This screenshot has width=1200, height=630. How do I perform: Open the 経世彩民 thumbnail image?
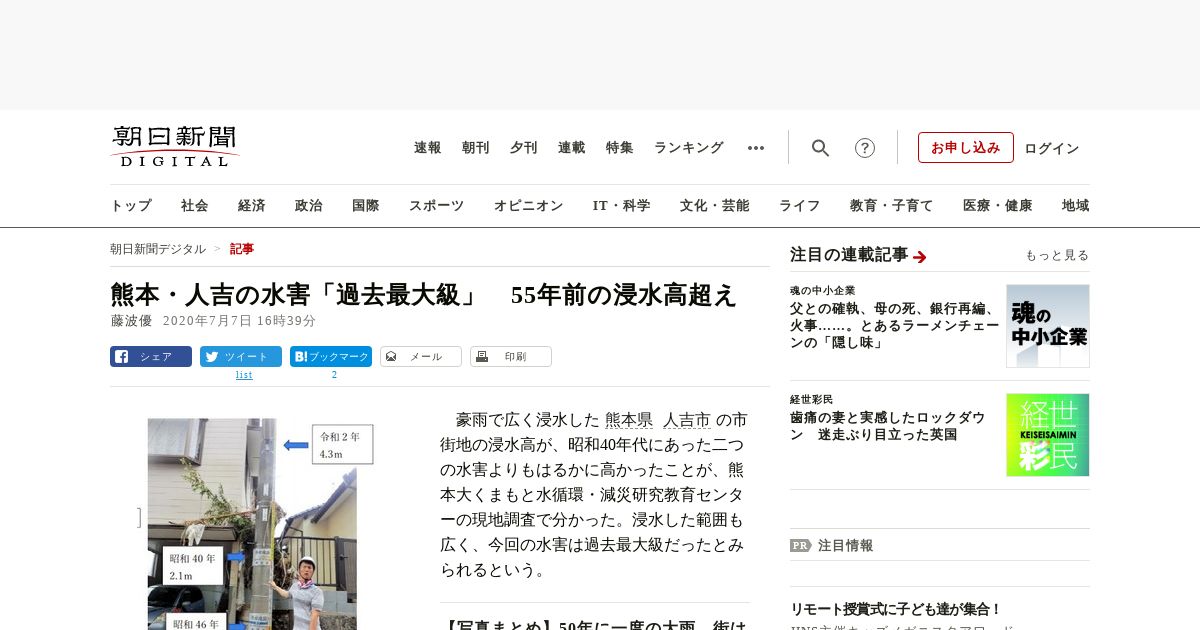(x=1048, y=435)
